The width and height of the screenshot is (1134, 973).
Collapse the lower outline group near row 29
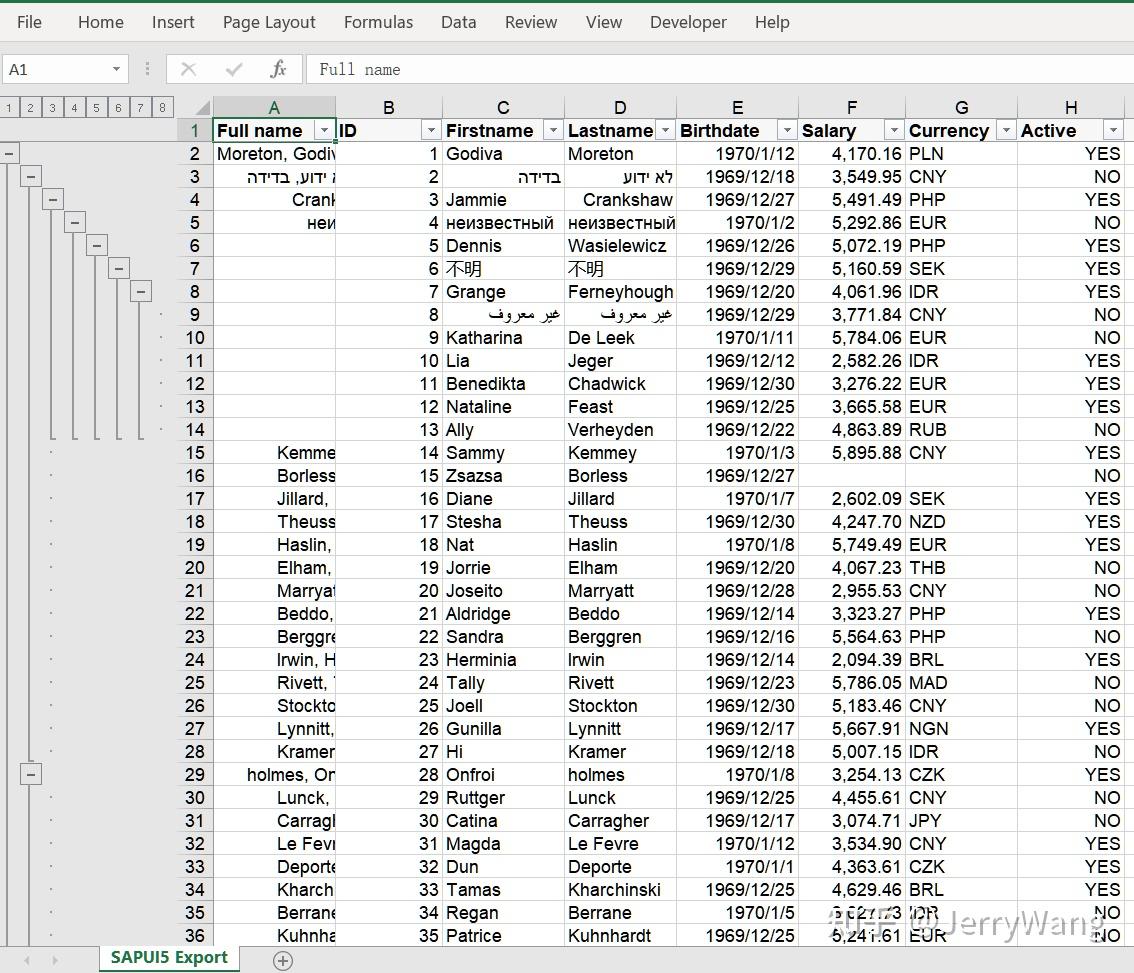(30, 773)
